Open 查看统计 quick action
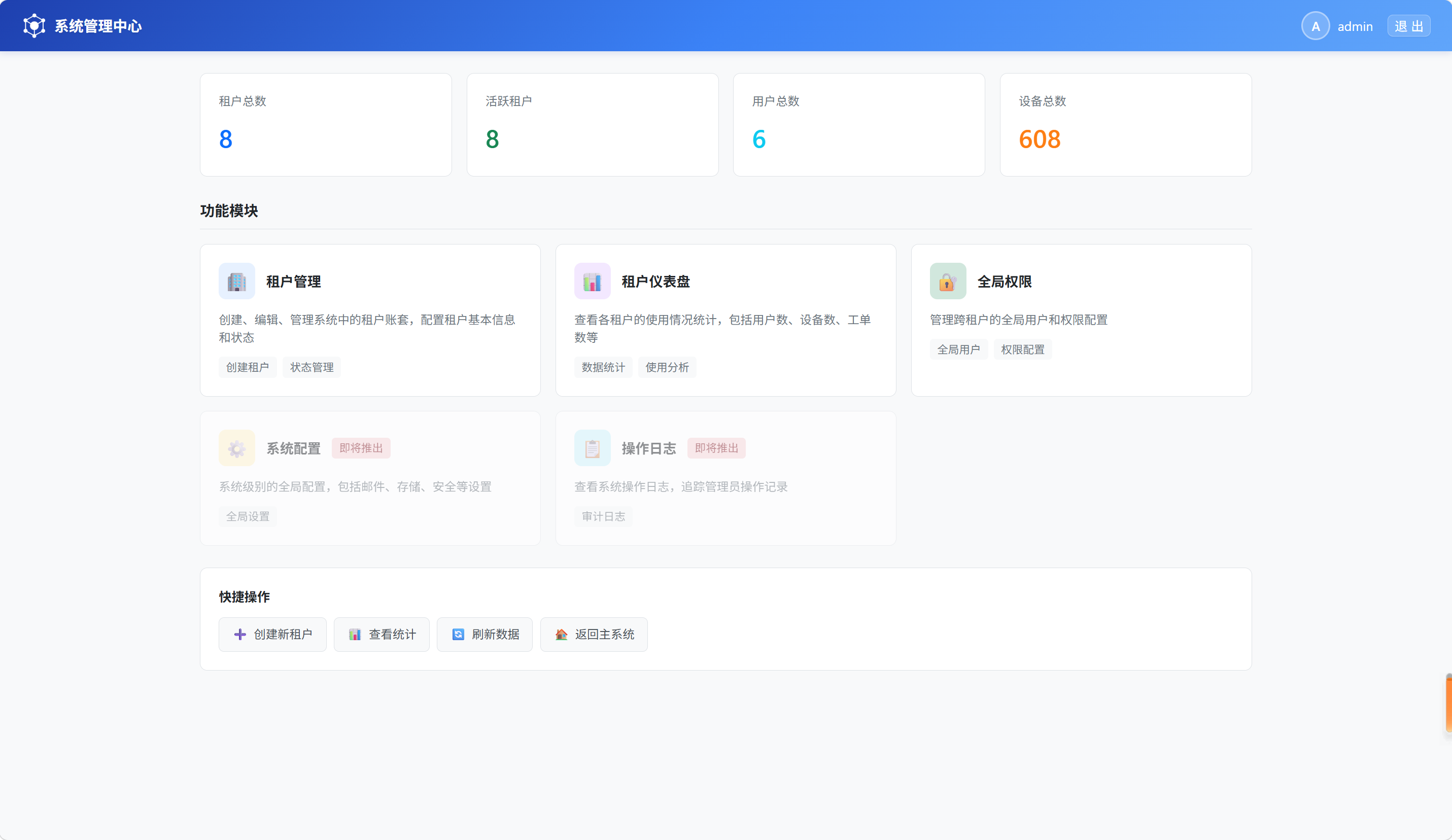Image resolution: width=1452 pixels, height=840 pixels. click(382, 635)
